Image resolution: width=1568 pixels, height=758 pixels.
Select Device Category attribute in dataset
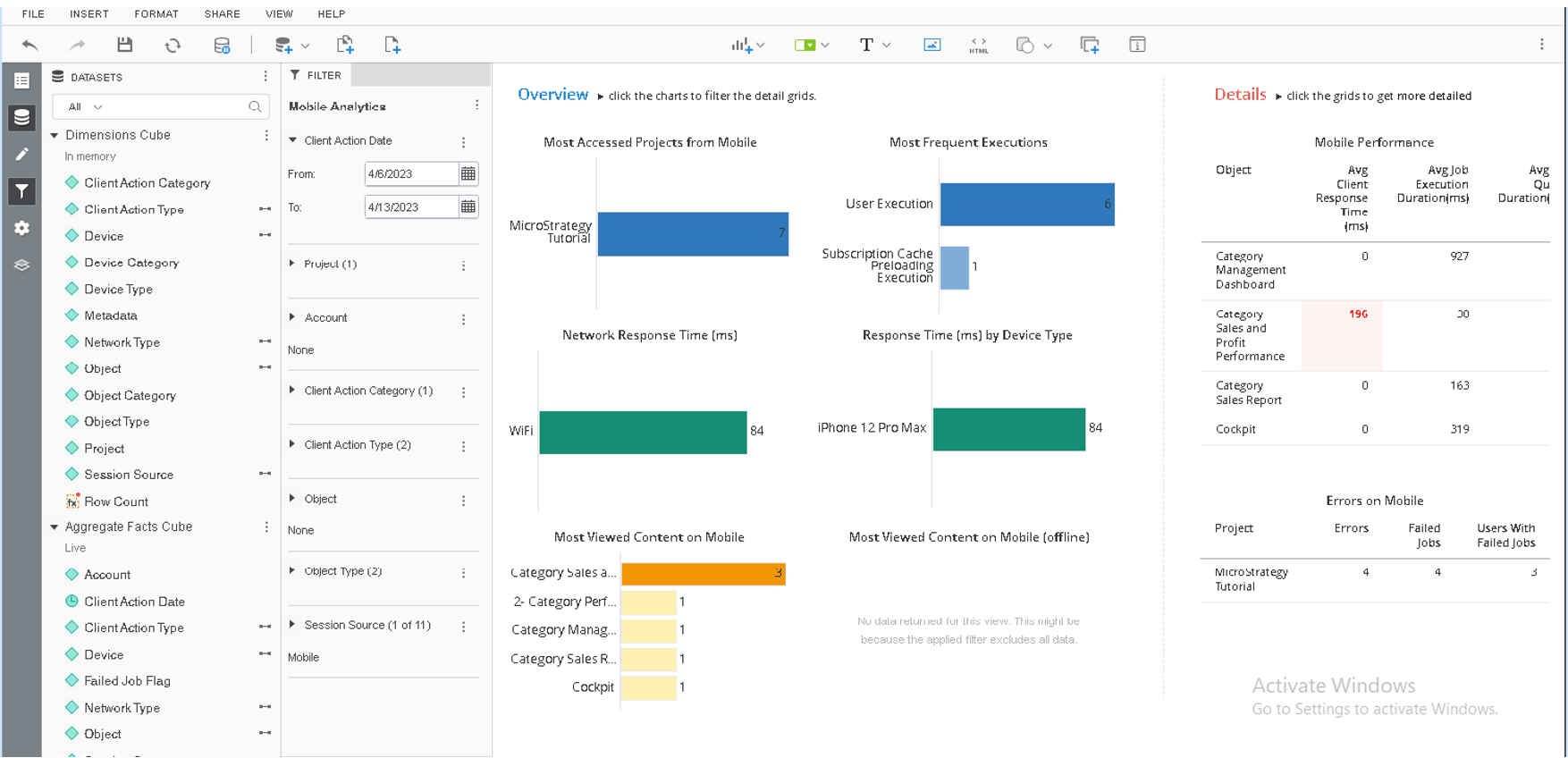(131, 263)
